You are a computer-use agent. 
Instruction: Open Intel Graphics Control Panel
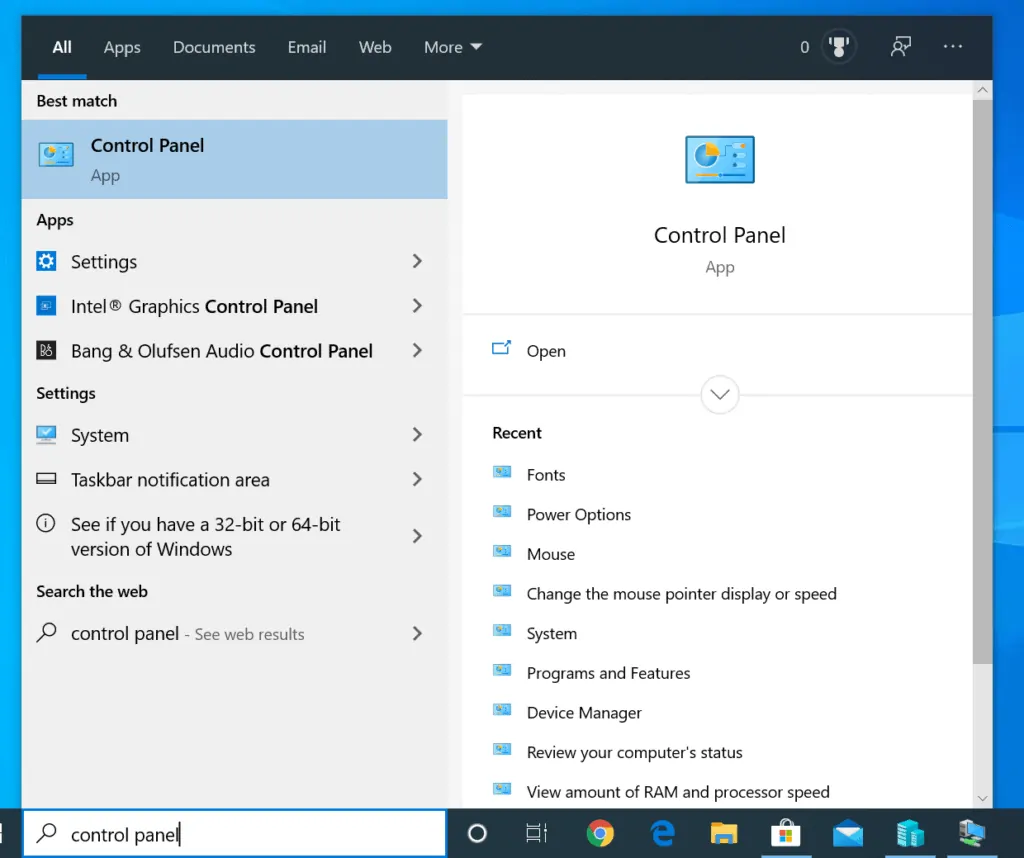pos(195,306)
